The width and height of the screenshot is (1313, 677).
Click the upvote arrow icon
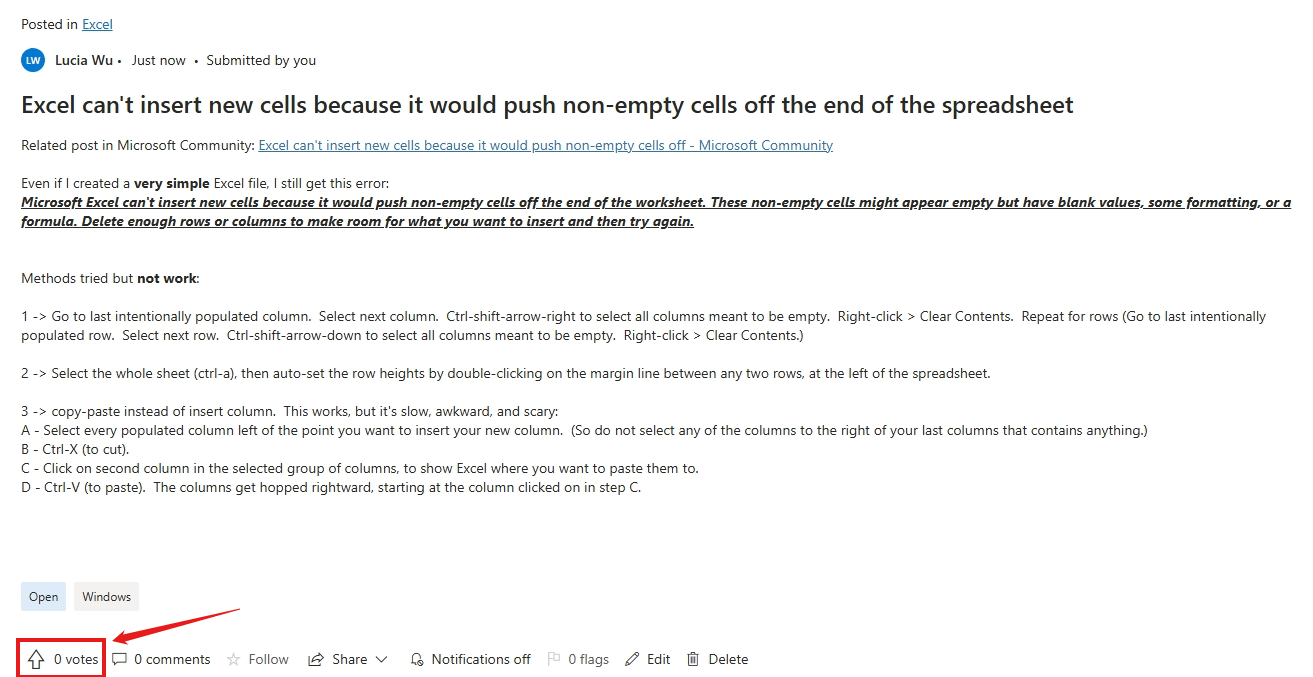pos(36,659)
